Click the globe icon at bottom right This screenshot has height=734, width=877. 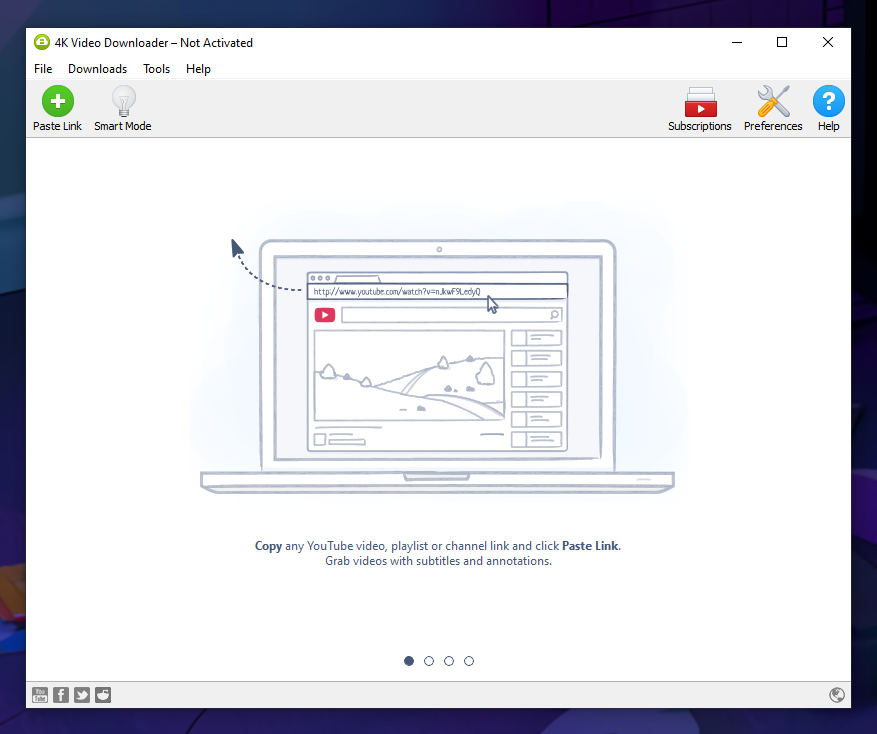(837, 695)
